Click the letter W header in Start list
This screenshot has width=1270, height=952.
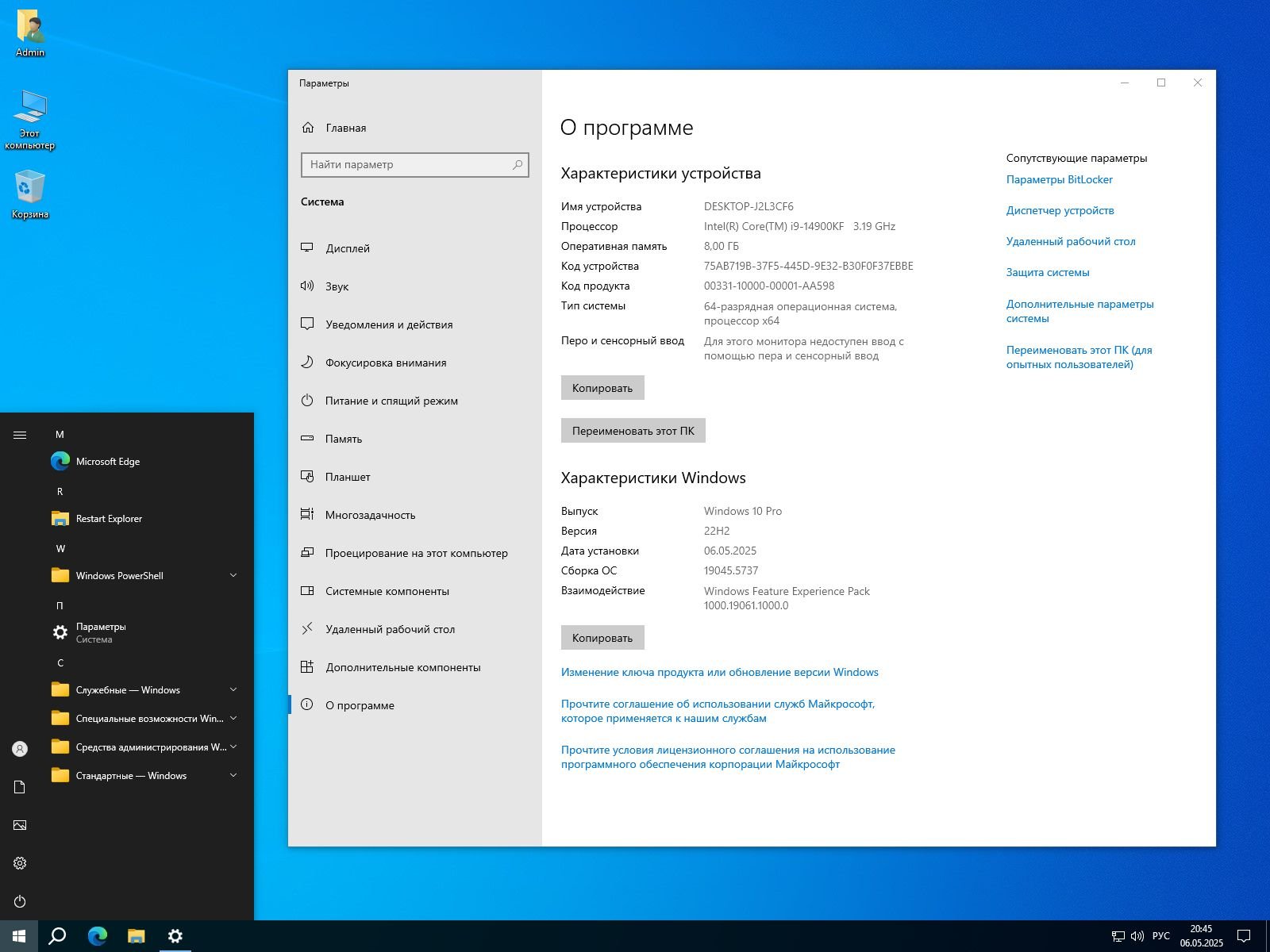tap(60, 549)
